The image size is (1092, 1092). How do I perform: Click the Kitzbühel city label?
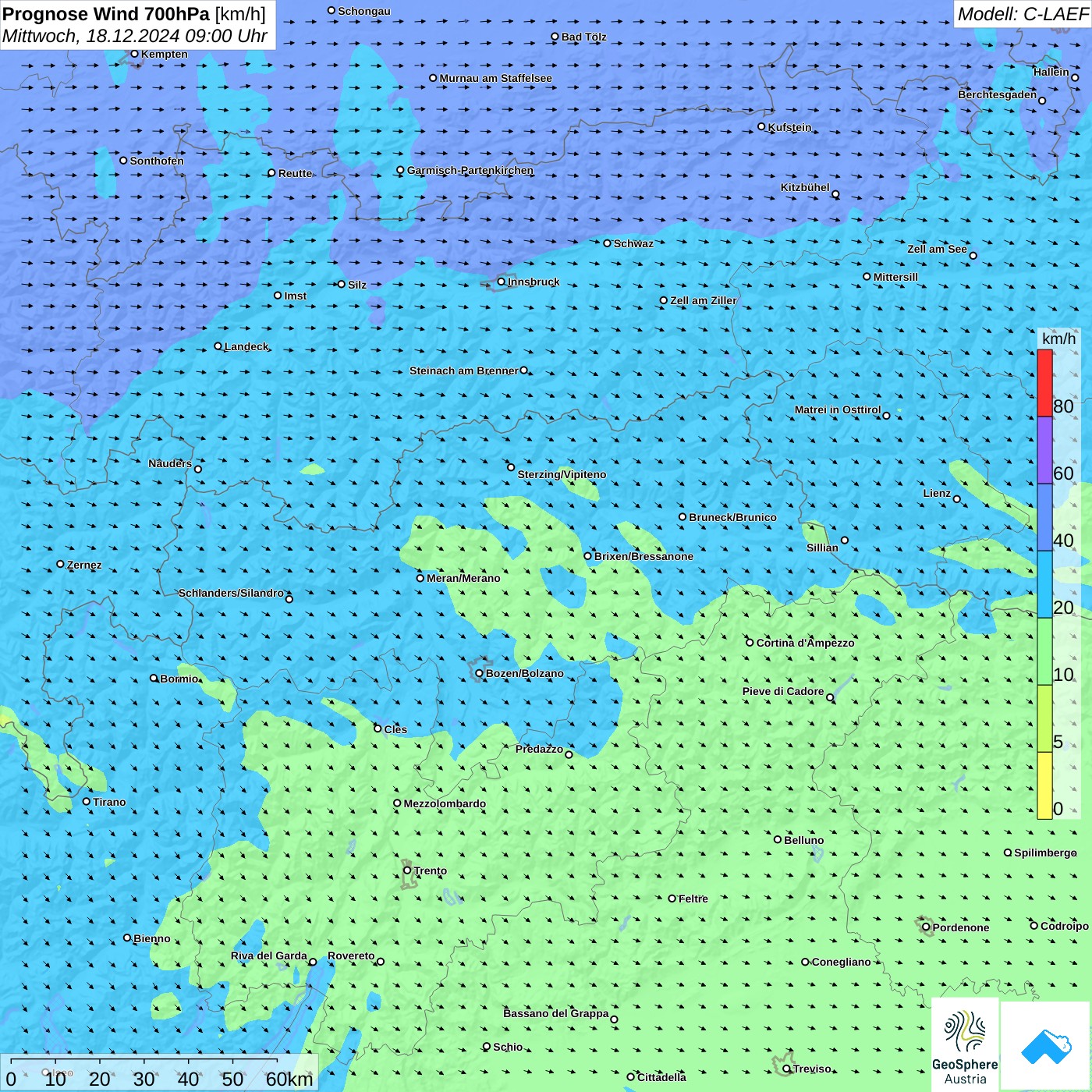pyautogui.click(x=805, y=187)
